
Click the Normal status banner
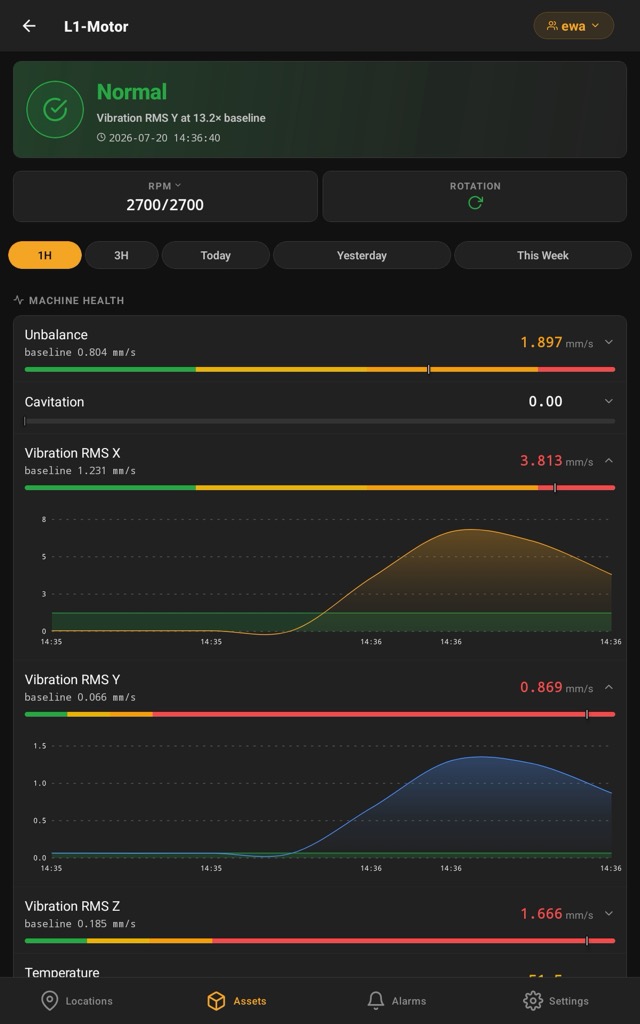[320, 109]
